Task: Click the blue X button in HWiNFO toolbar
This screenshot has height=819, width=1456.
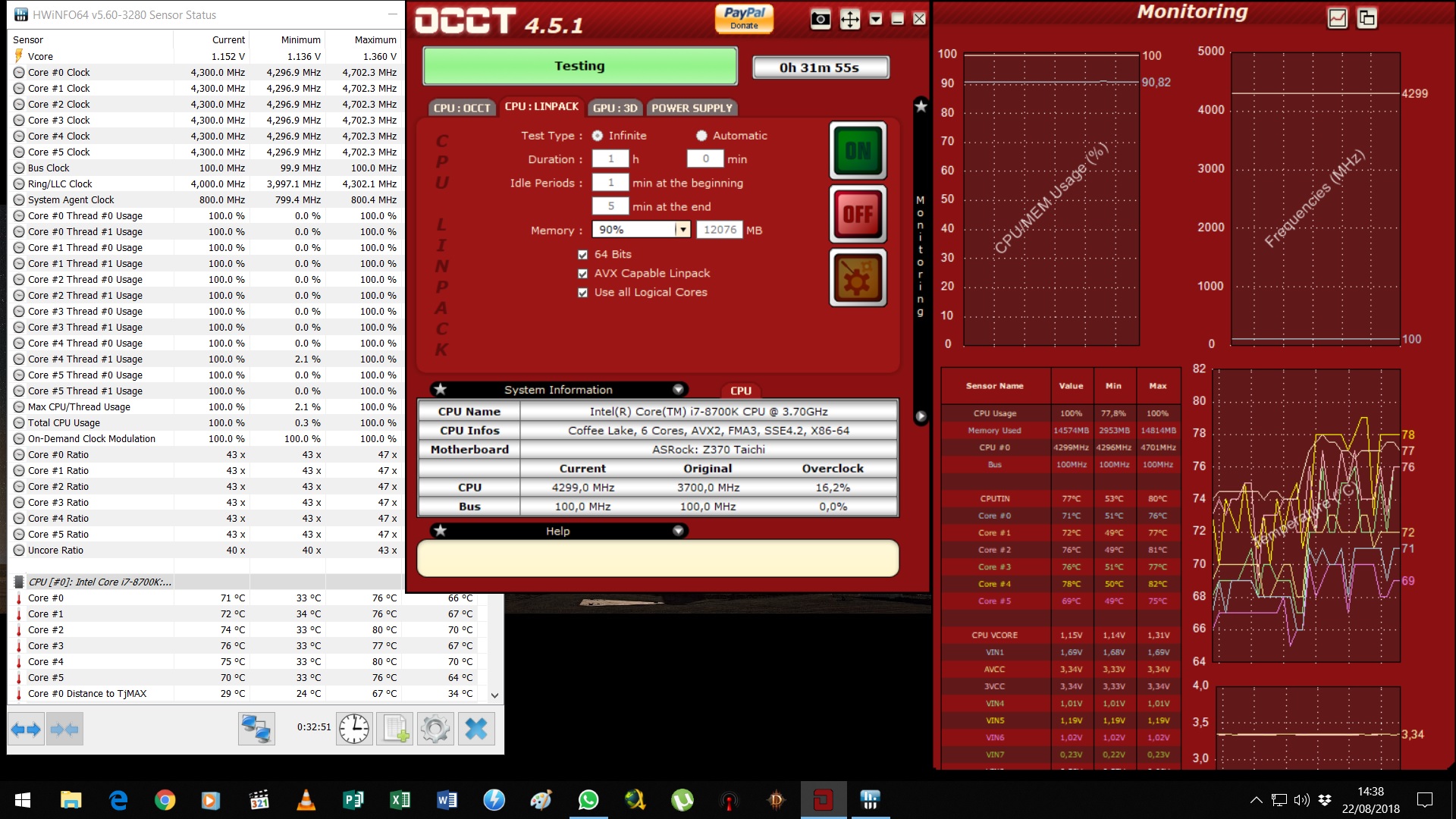Action: [x=476, y=730]
